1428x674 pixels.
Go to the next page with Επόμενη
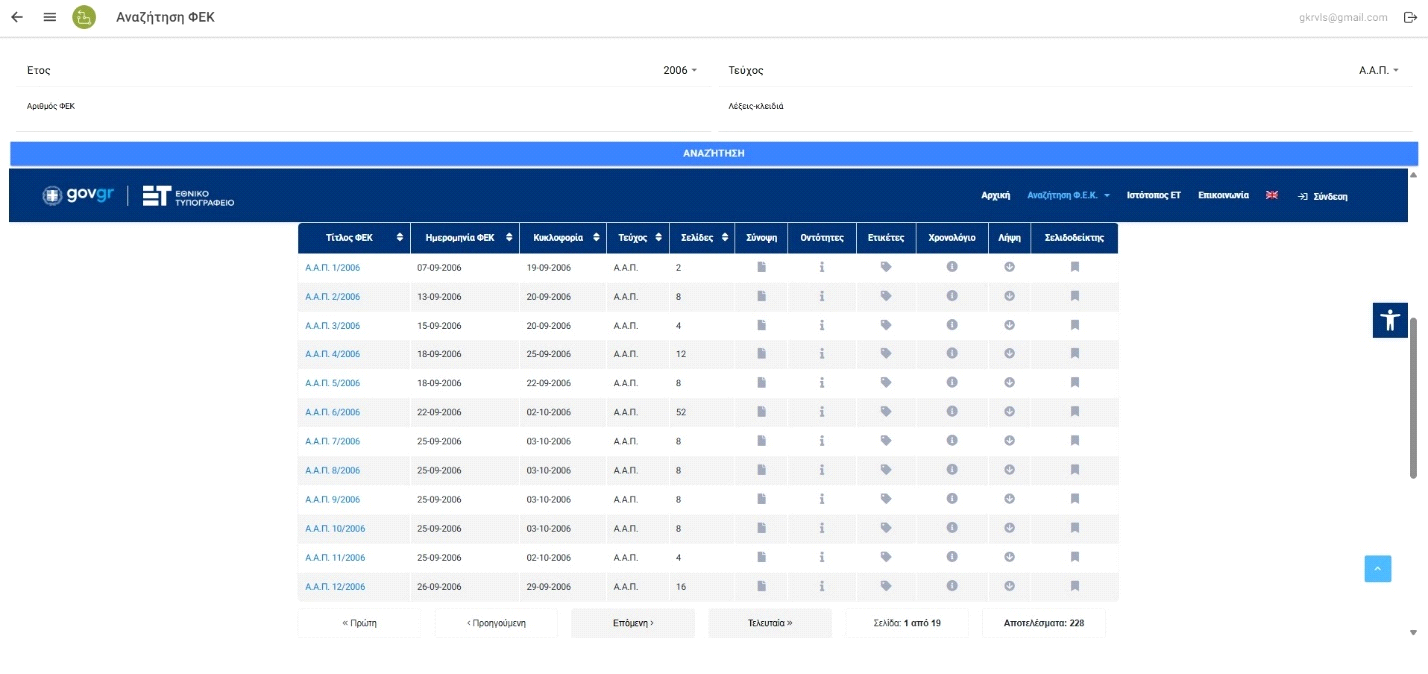click(x=632, y=623)
